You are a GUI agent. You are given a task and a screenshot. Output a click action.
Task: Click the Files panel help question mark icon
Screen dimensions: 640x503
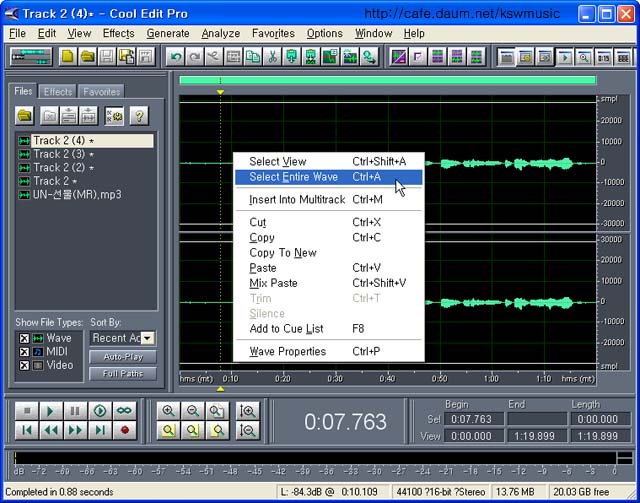(x=139, y=116)
